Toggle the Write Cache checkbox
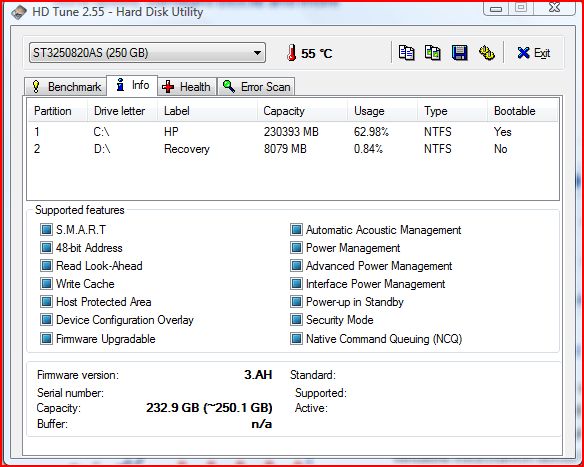 [x=46, y=284]
